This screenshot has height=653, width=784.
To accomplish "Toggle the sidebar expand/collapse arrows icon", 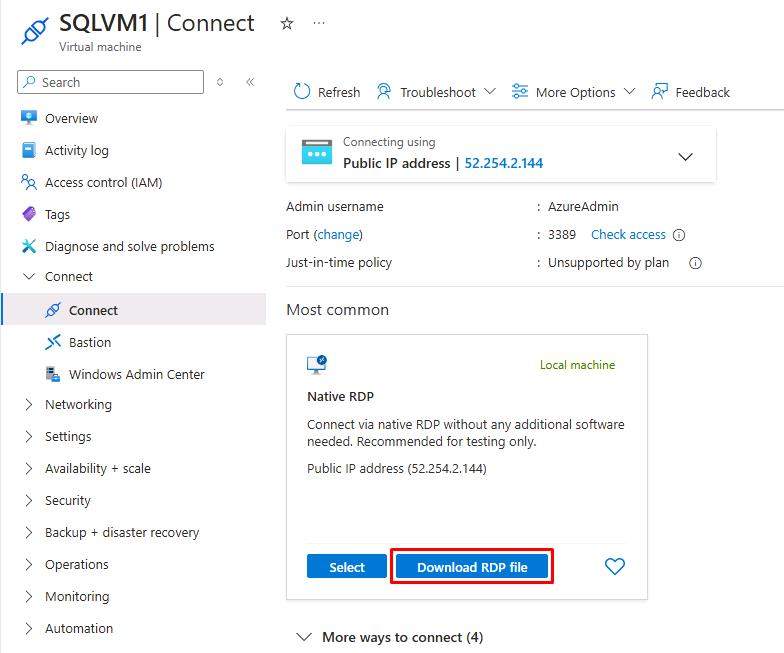I will click(220, 82).
